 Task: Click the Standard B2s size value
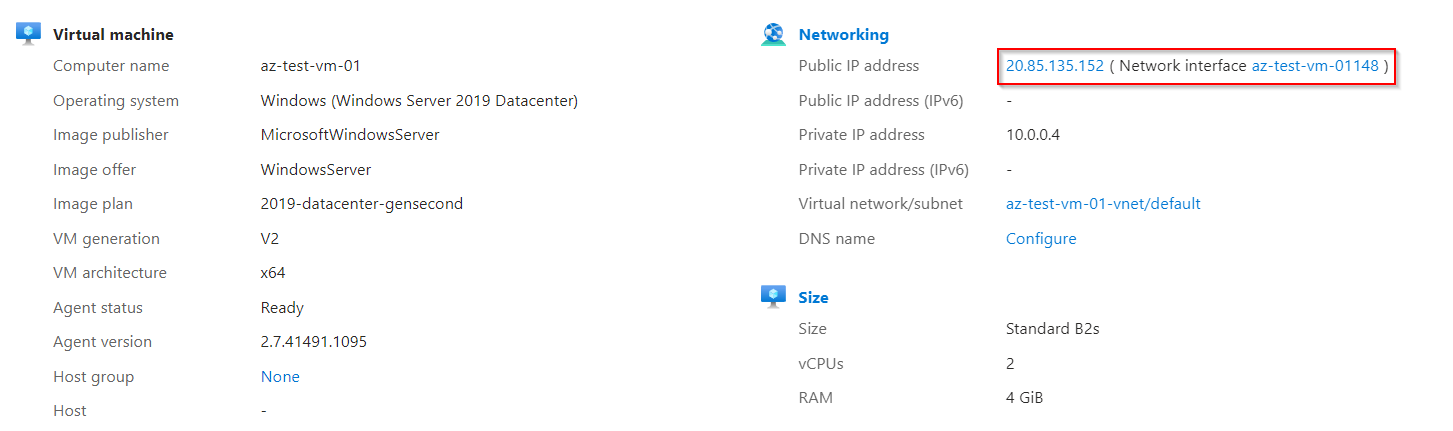(x=1053, y=329)
